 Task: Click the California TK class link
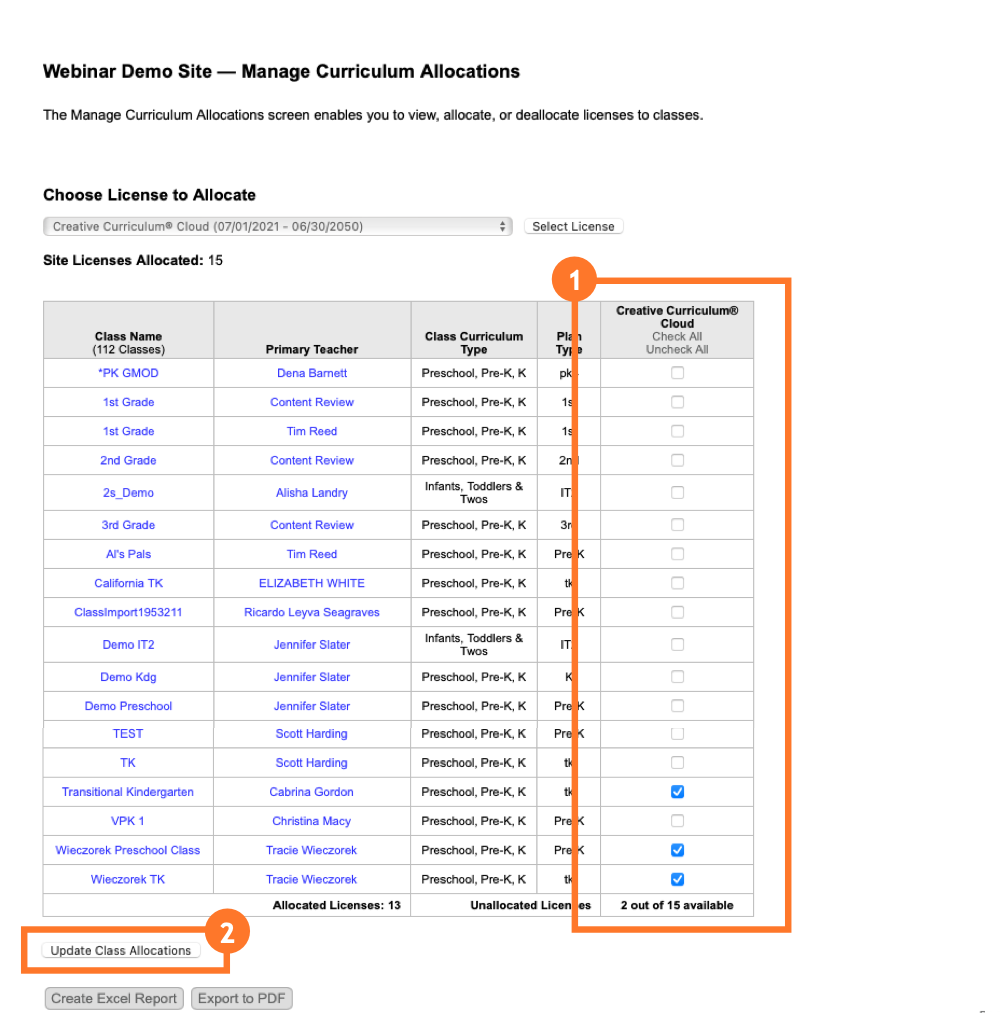[128, 582]
